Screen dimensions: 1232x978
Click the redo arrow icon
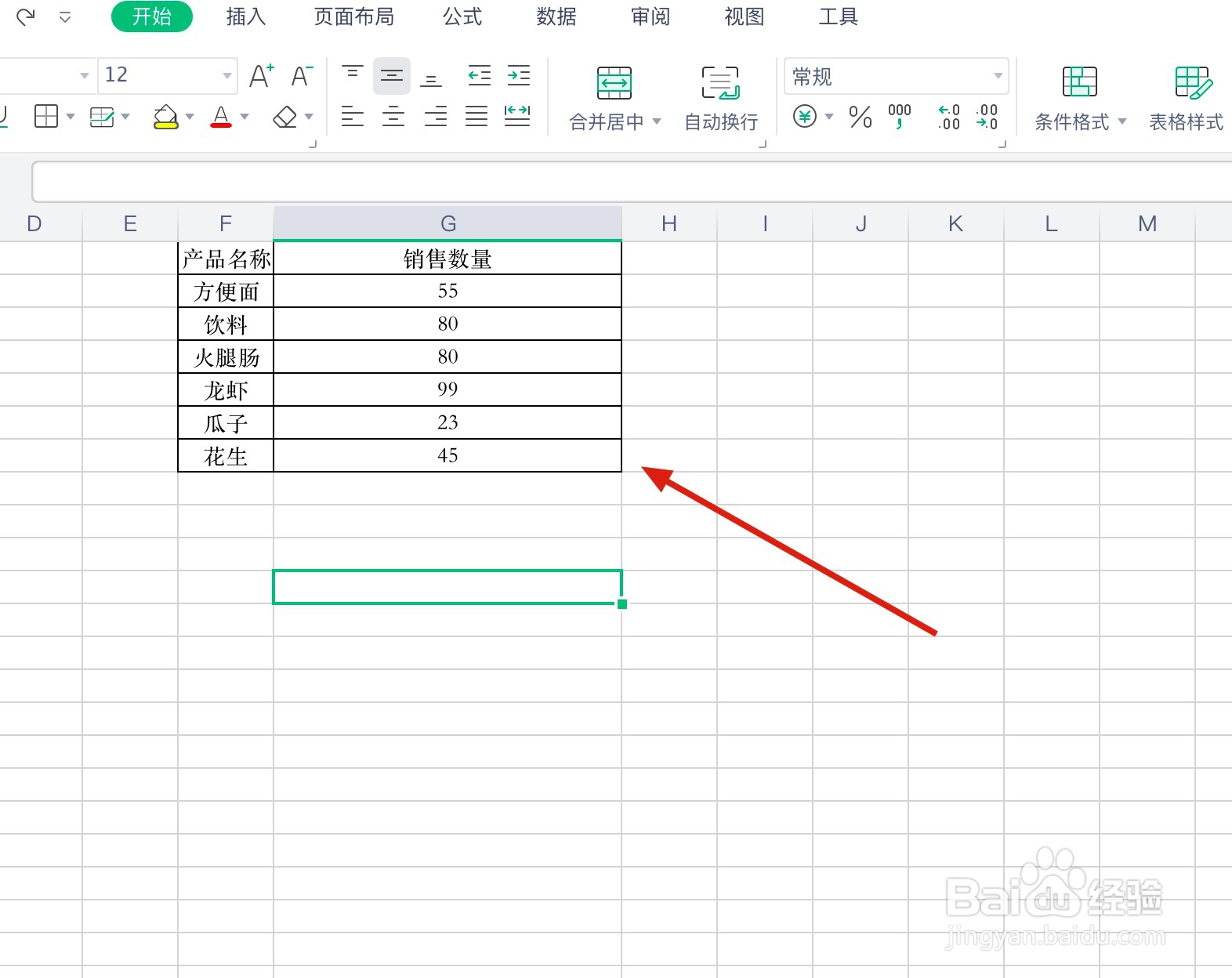(26, 16)
